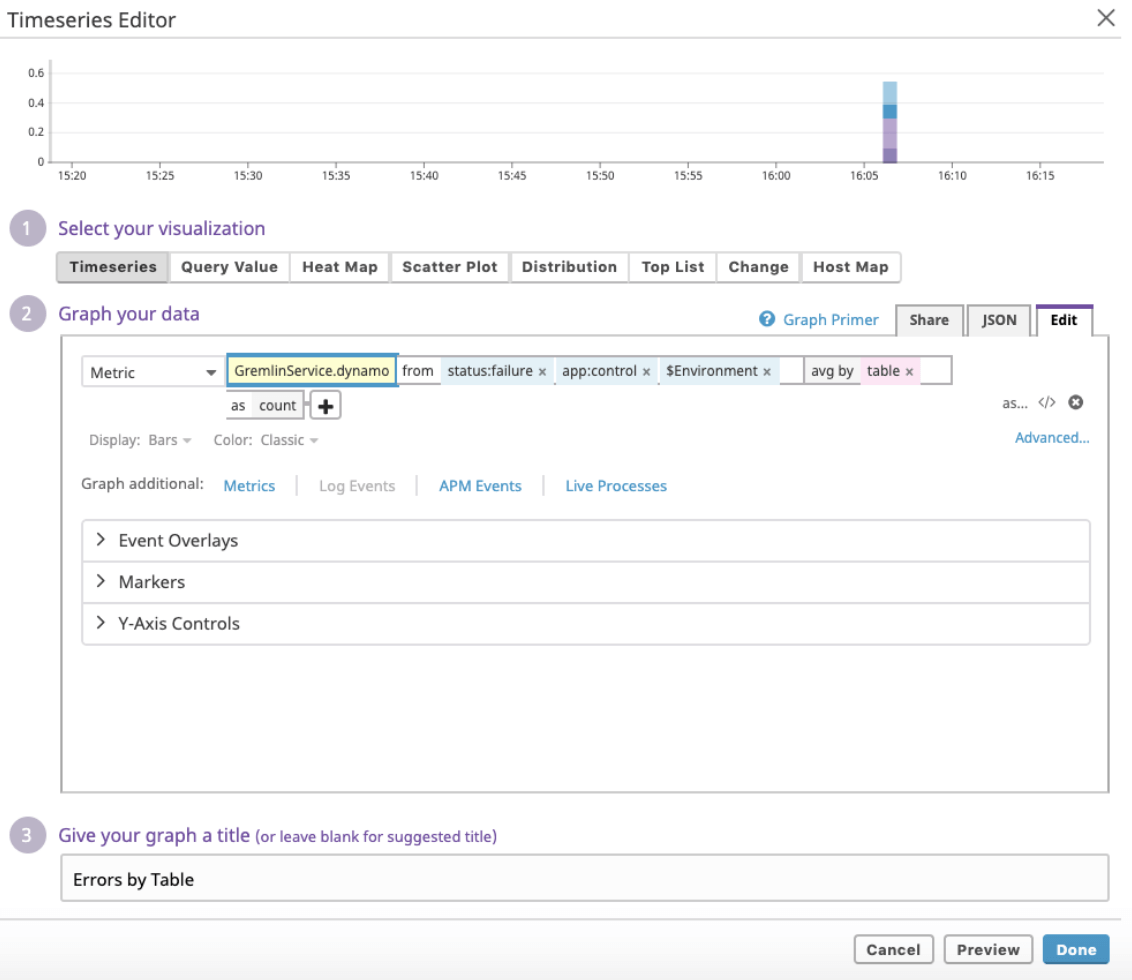Screen dimensions: 1132x980
Task: Remove the status:failure filter tag
Action: coord(542,370)
